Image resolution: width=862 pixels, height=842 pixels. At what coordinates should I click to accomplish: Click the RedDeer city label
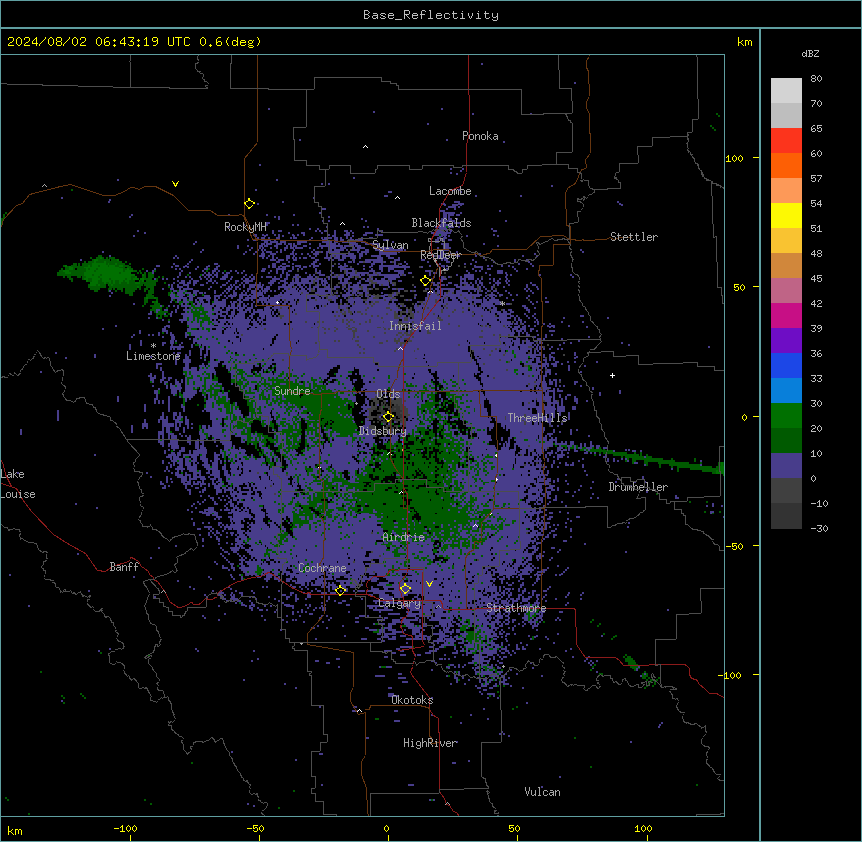coord(440,255)
